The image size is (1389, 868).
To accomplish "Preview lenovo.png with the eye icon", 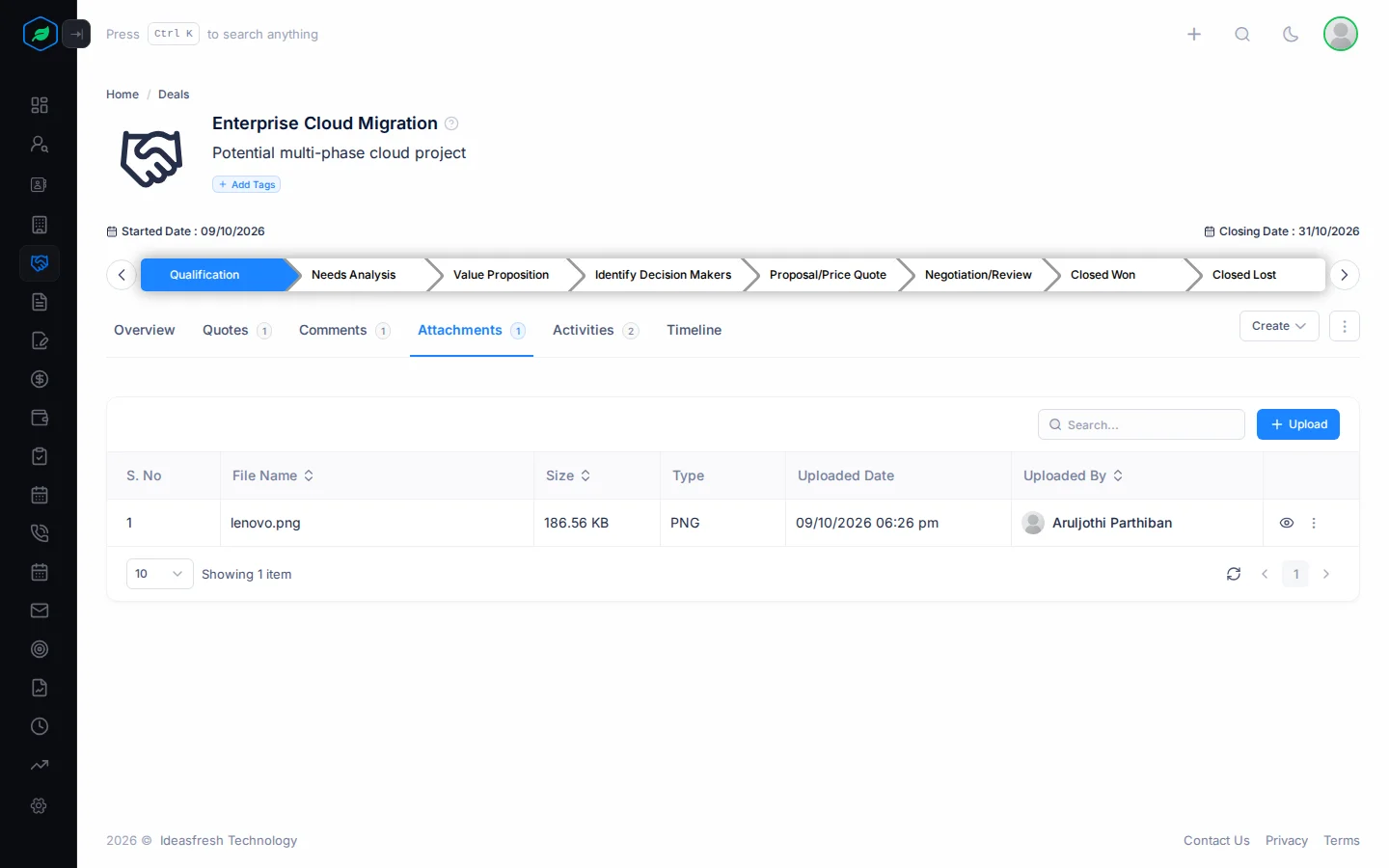I will coord(1287,523).
